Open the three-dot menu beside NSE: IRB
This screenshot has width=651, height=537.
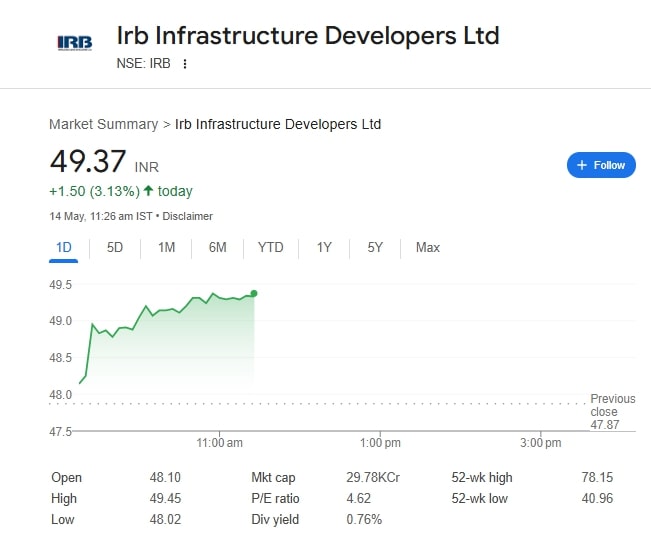pos(185,64)
